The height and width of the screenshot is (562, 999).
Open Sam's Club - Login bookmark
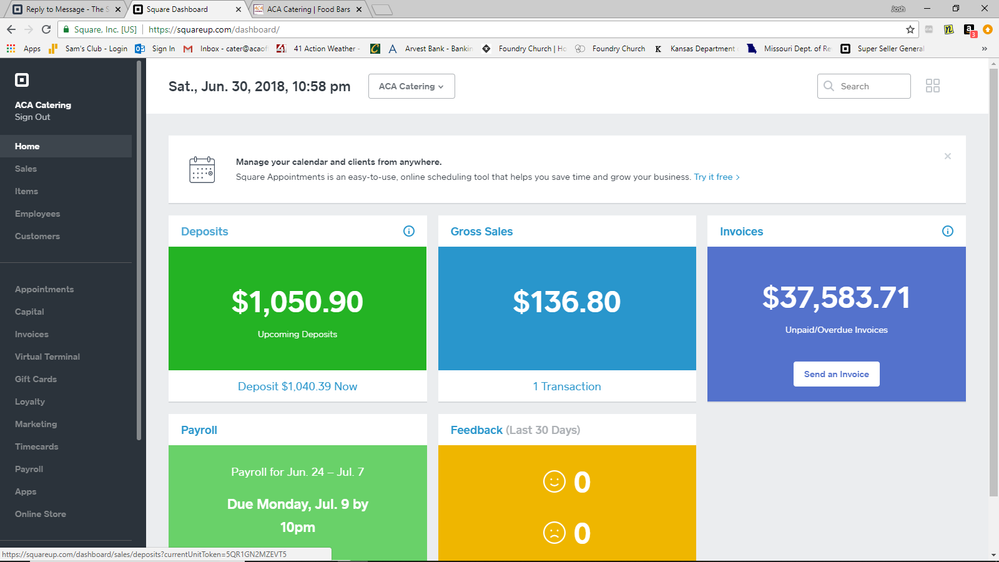(88, 48)
